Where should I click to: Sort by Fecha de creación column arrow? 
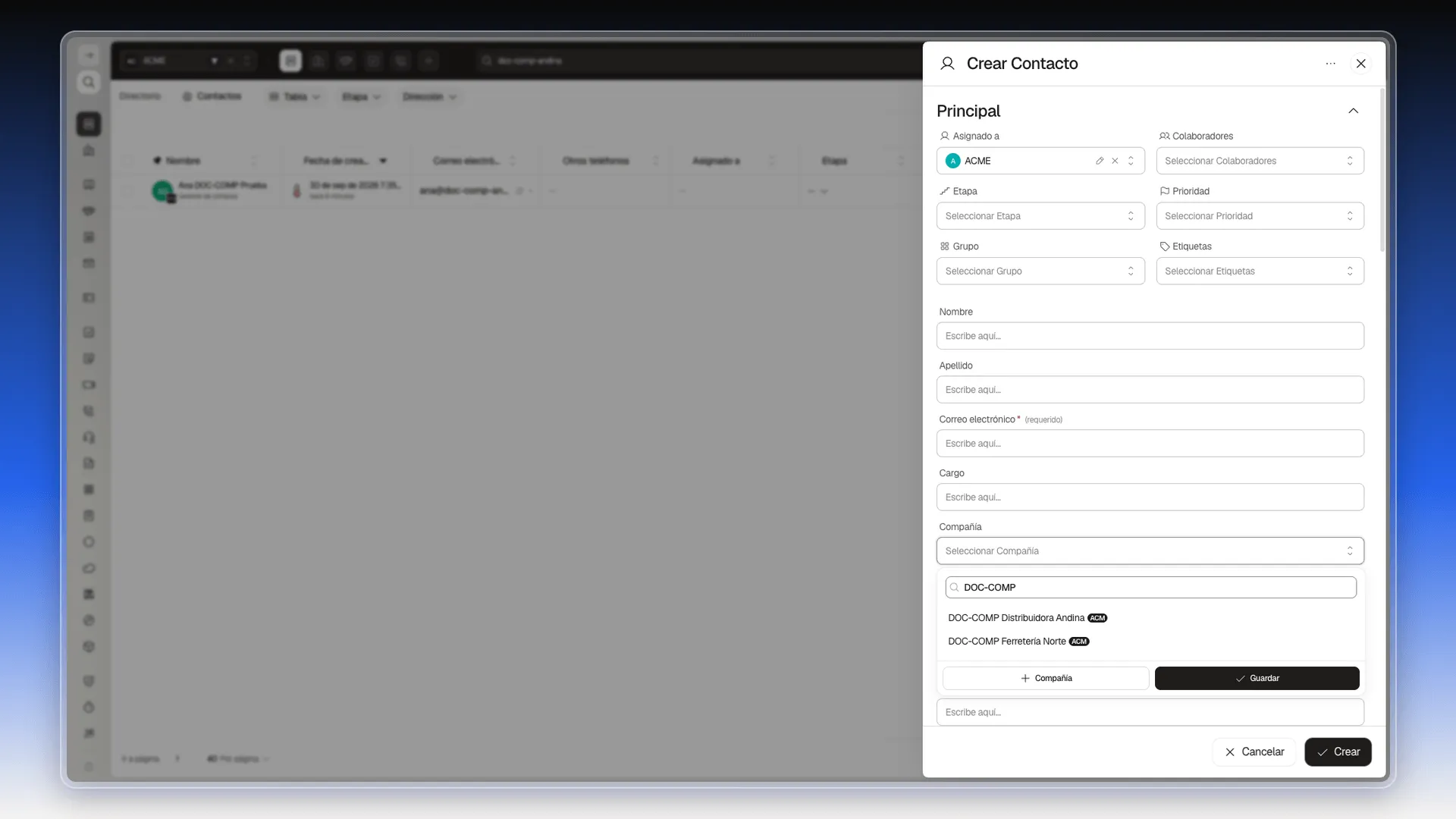pyautogui.click(x=383, y=161)
